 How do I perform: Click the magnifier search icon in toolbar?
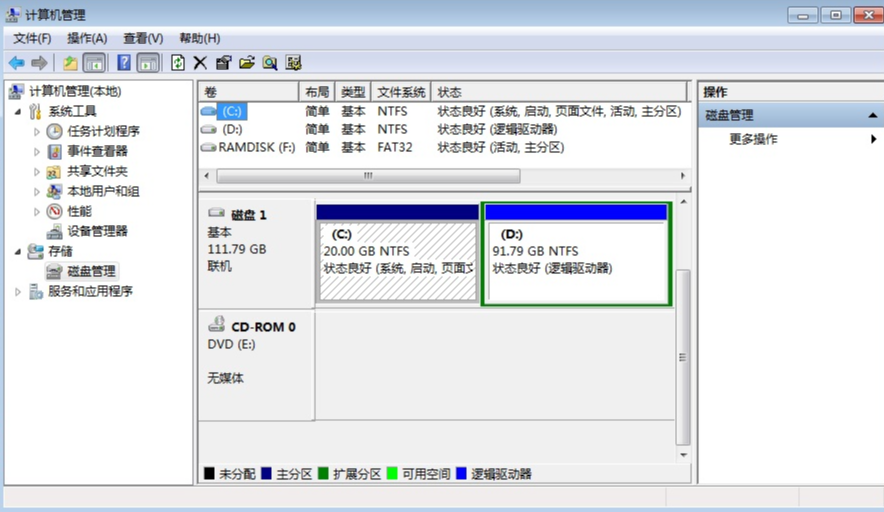coord(270,63)
